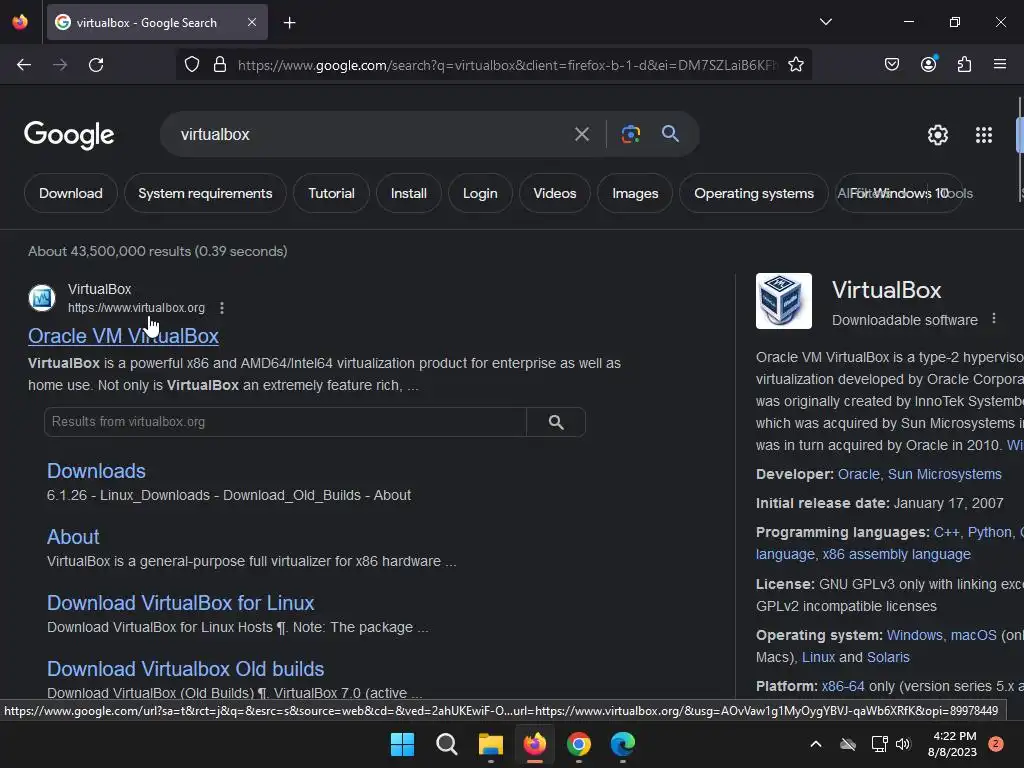
Task: Open the Firefox application menu
Action: tap(1000, 64)
